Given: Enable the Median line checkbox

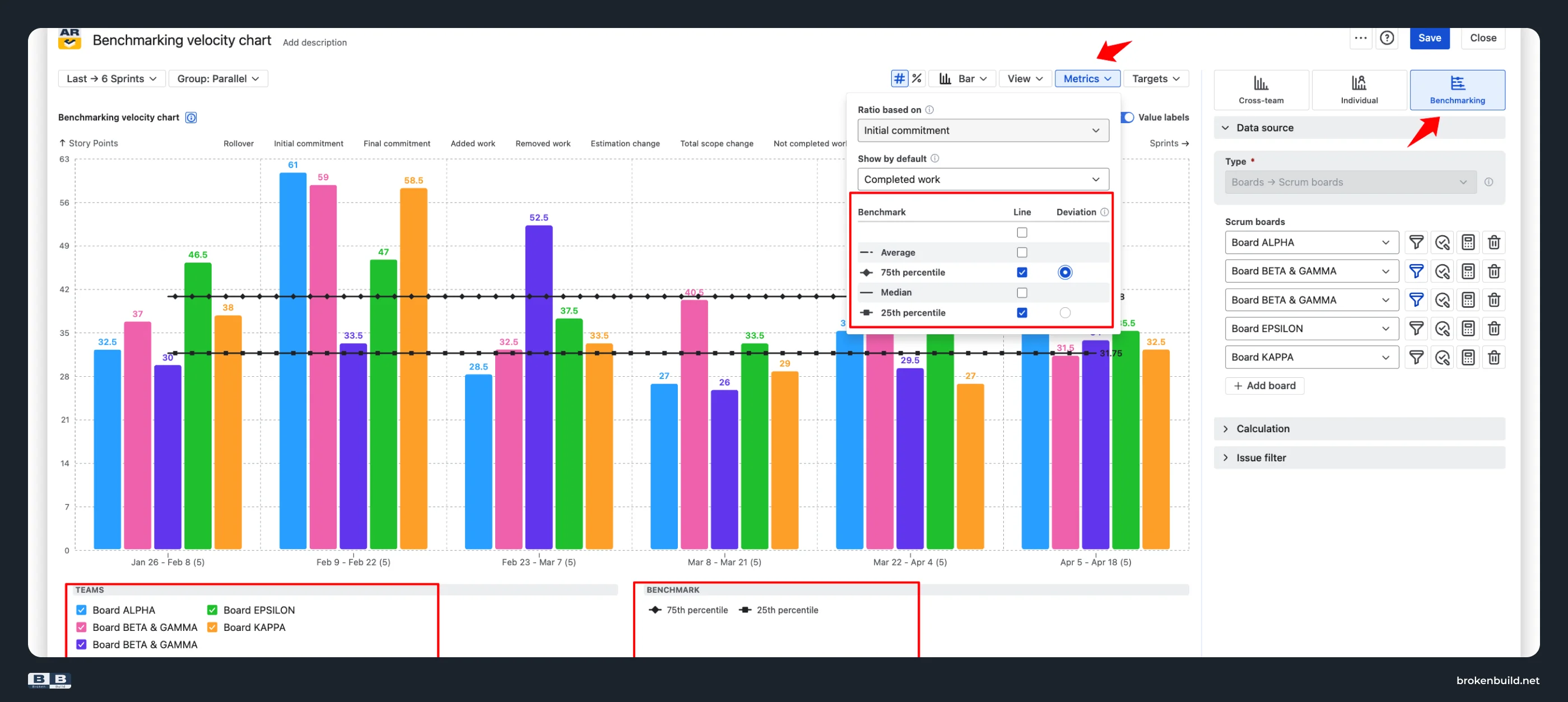Looking at the screenshot, I should tap(1022, 293).
